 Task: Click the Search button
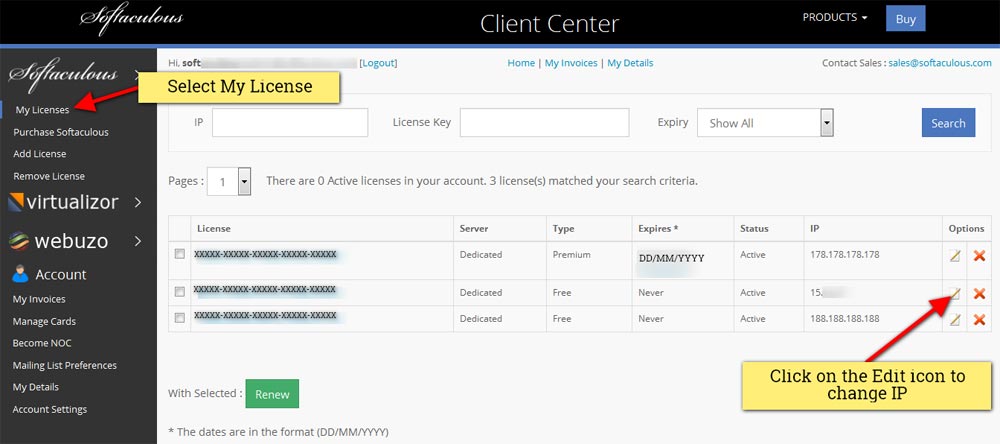[x=948, y=123]
